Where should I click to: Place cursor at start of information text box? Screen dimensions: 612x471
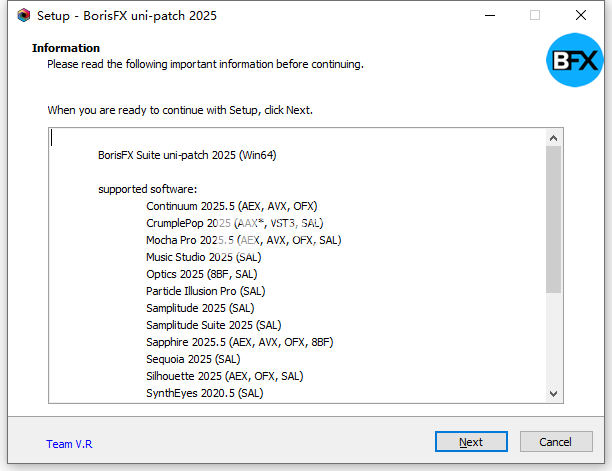(x=53, y=139)
